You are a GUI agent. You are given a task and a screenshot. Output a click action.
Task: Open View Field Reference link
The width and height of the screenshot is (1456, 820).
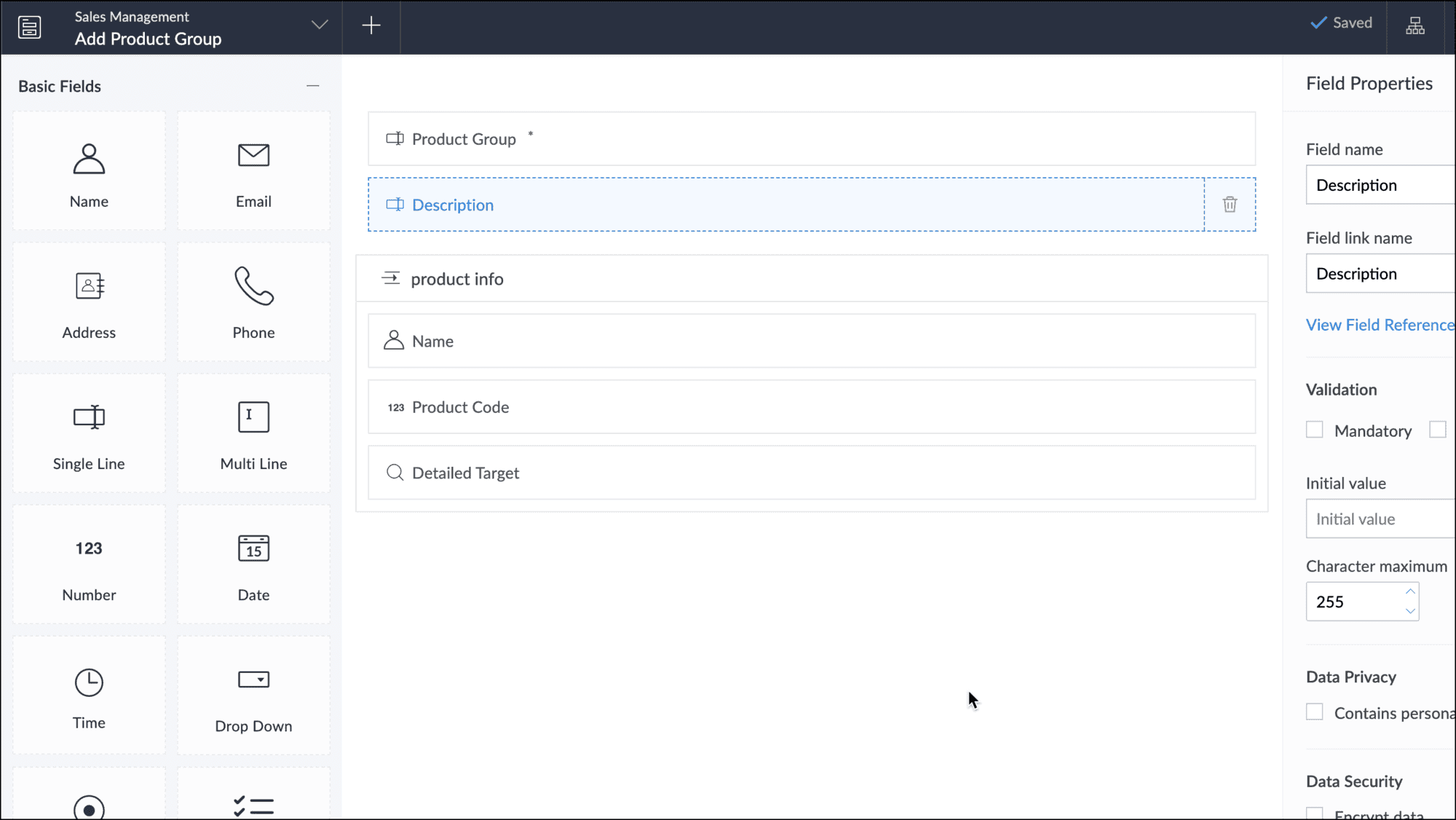1379,325
